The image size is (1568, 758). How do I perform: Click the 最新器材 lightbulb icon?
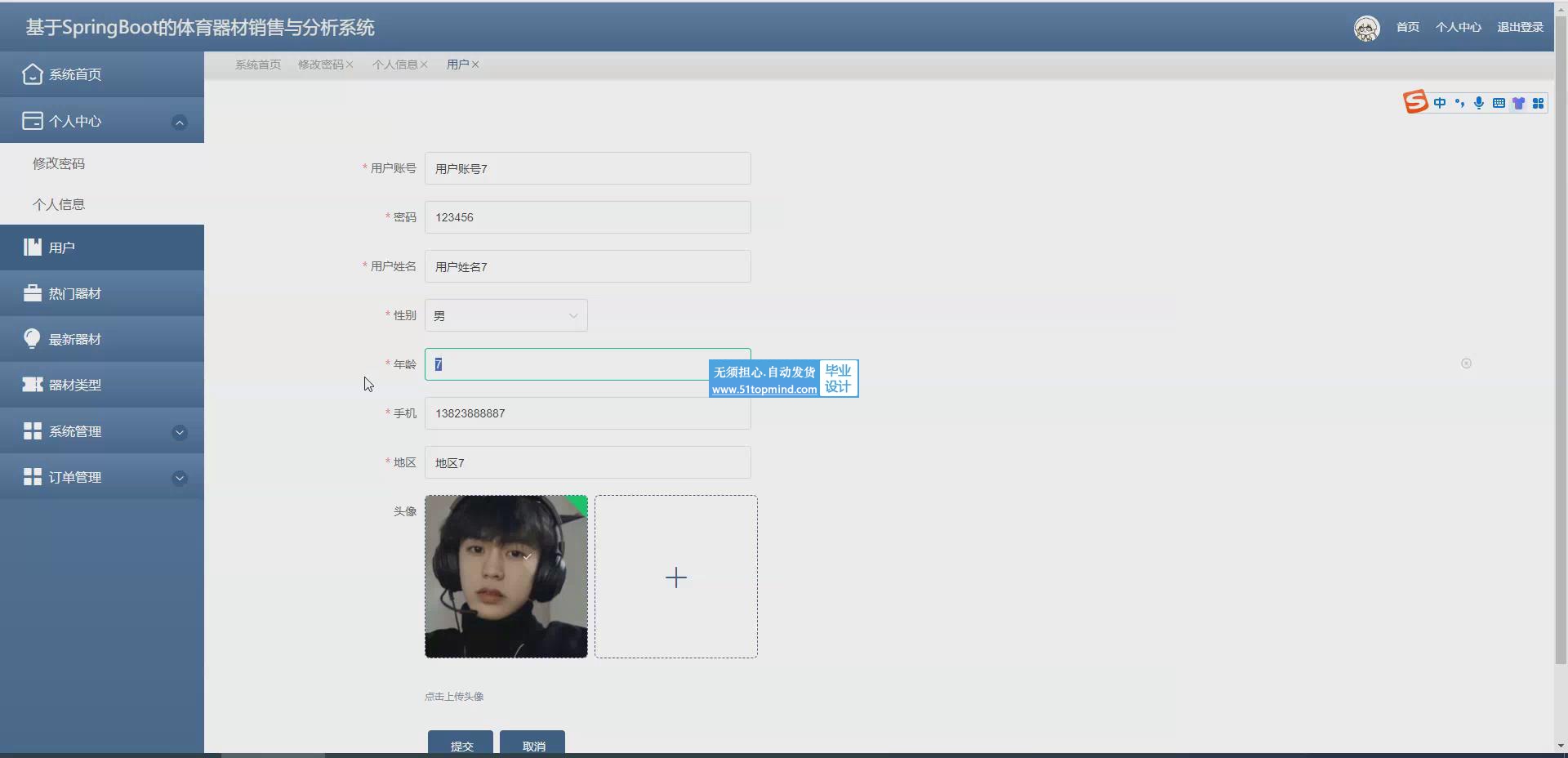click(x=32, y=339)
